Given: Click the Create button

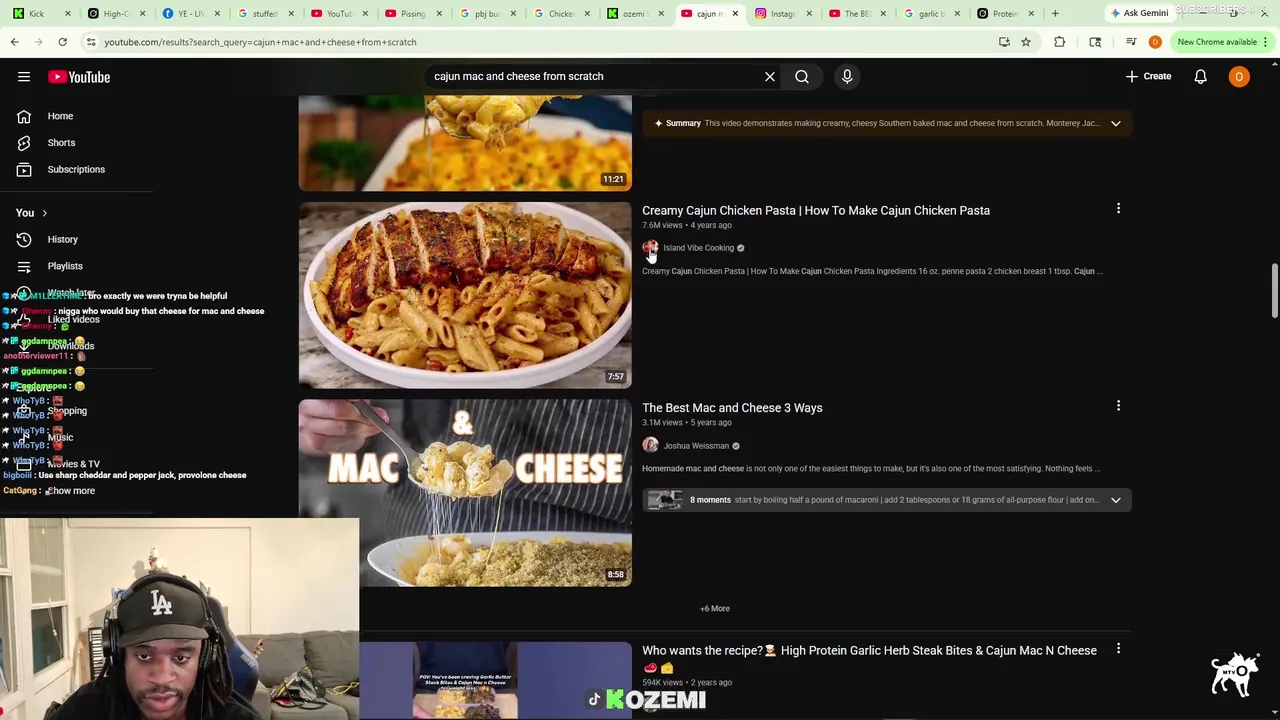Looking at the screenshot, I should coord(1149,76).
